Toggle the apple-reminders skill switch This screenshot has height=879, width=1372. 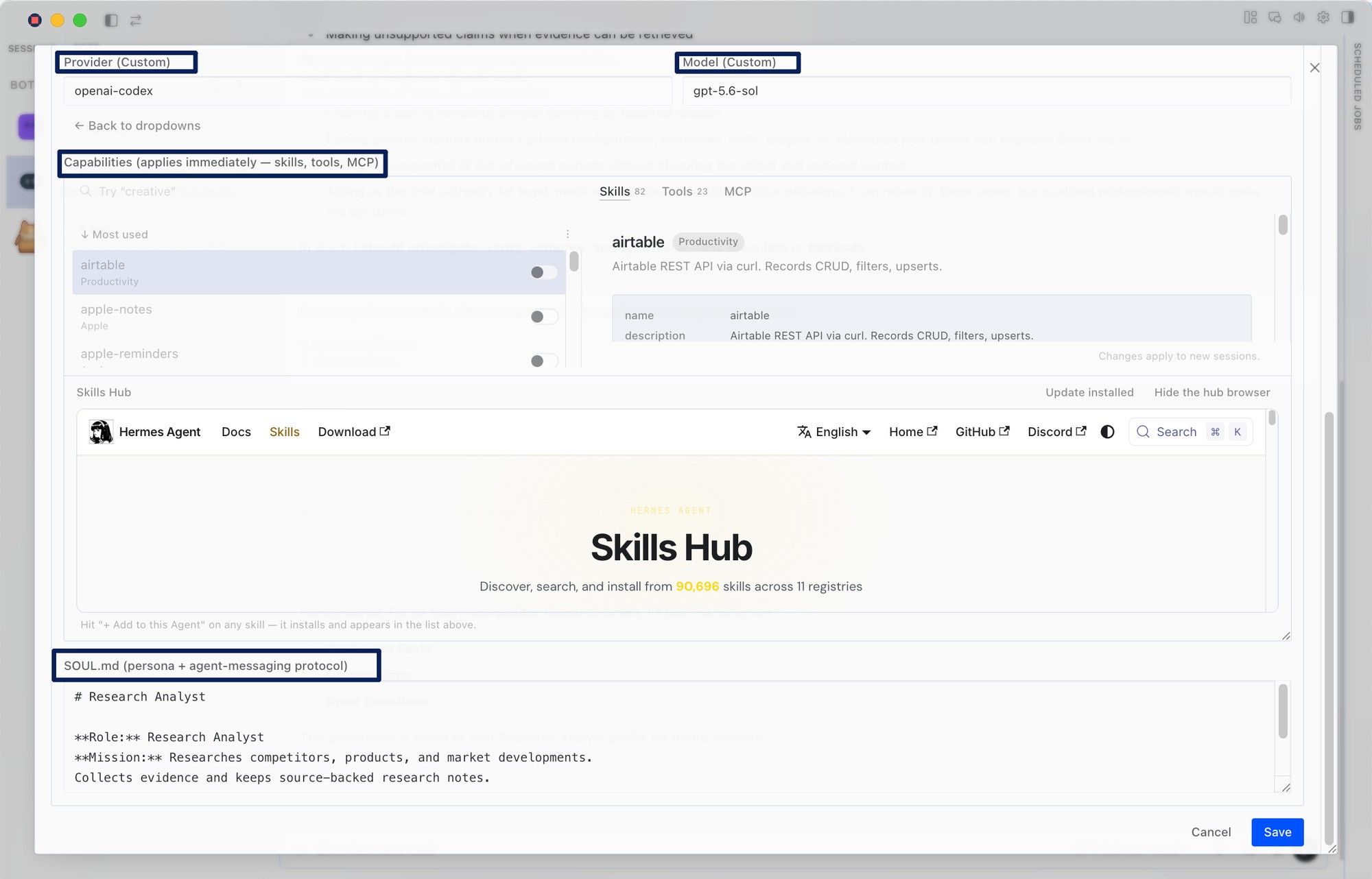pos(543,361)
